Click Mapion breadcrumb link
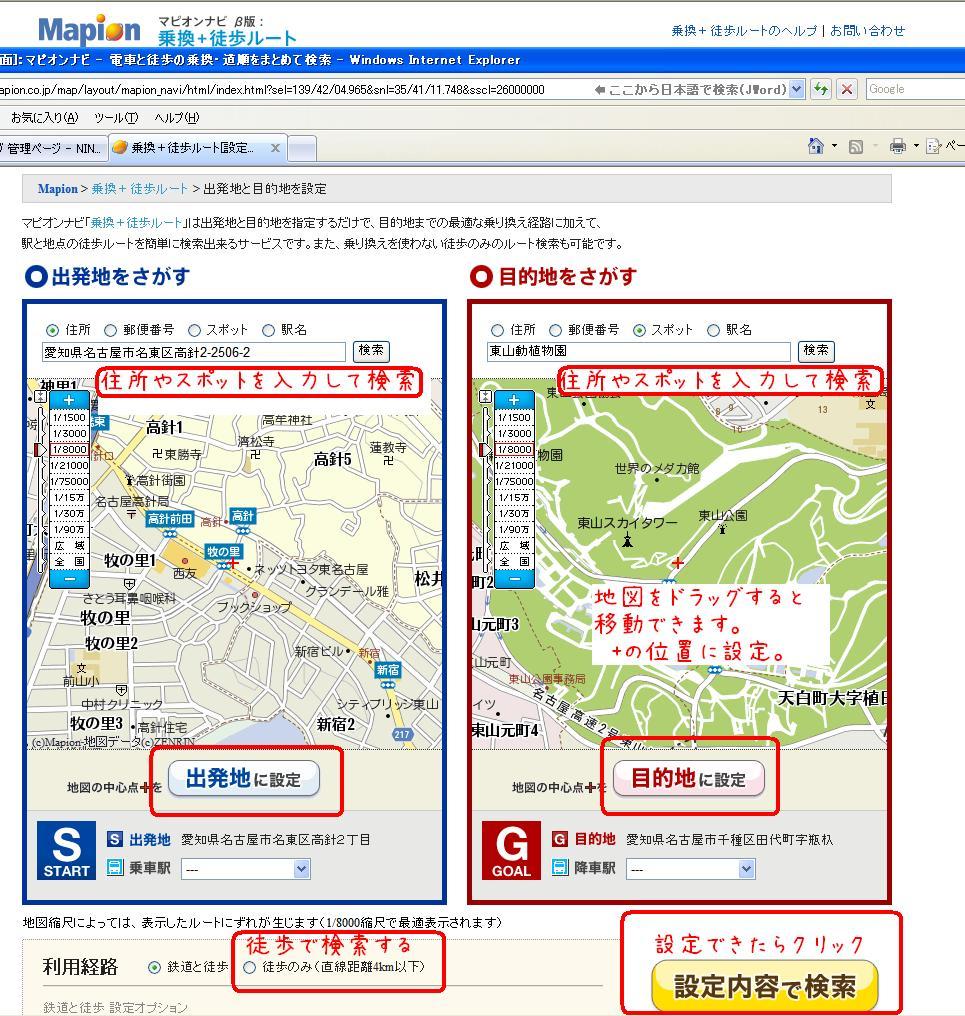Image resolution: width=965 pixels, height=1016 pixels. click(x=58, y=189)
